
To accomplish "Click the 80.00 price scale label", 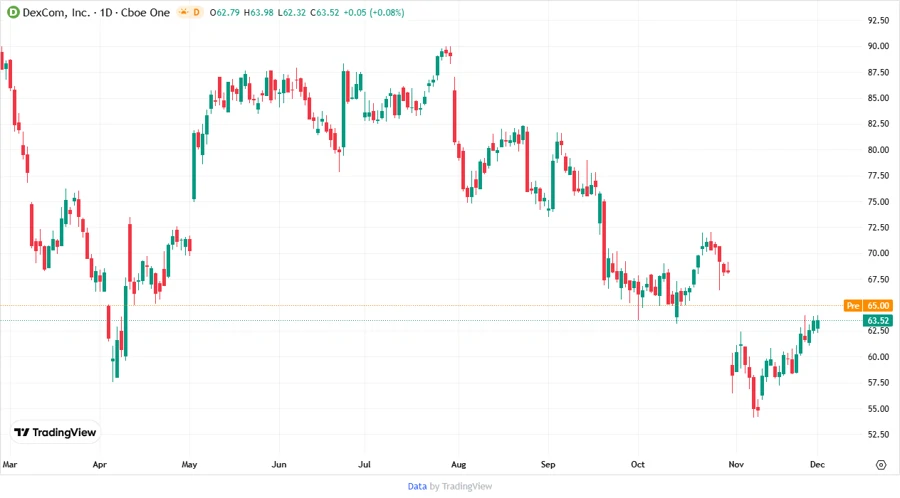I will pos(878,150).
